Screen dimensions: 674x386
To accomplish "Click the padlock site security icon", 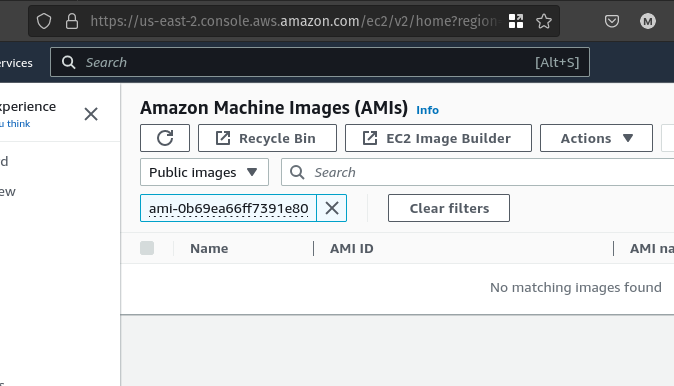I will 72,21.
